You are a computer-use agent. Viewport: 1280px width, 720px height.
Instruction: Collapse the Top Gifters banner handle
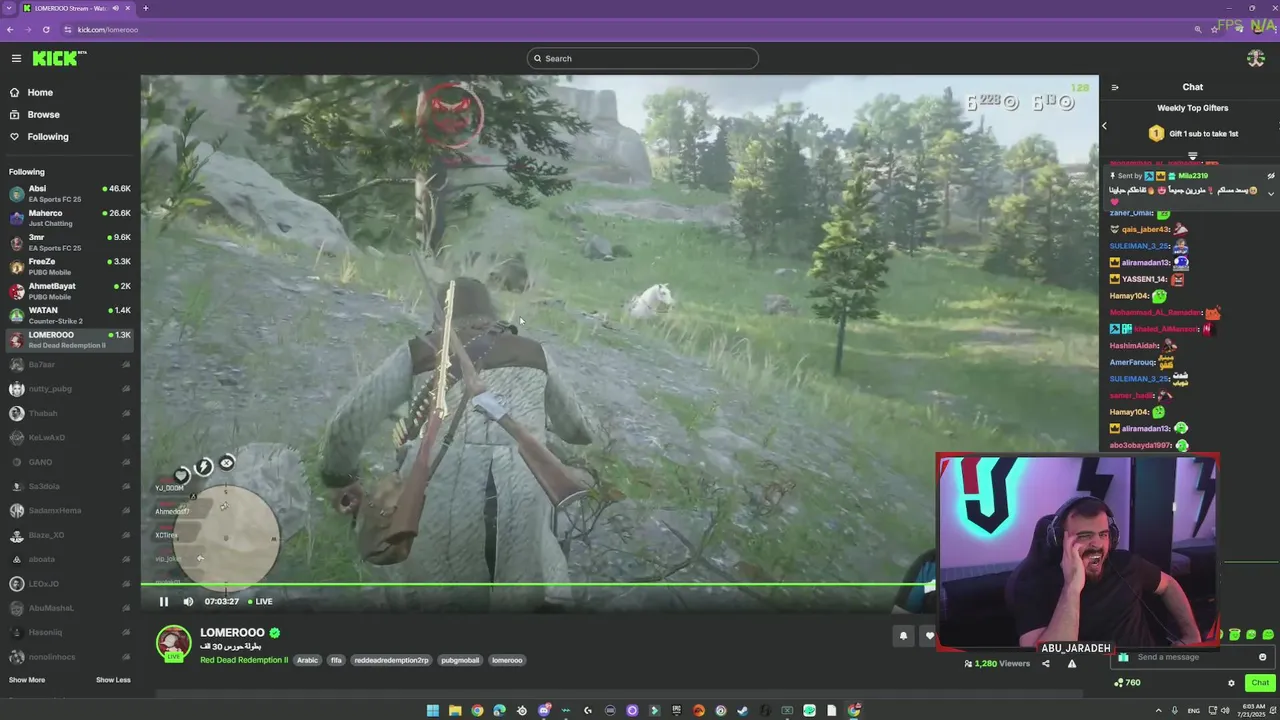(x=1192, y=155)
